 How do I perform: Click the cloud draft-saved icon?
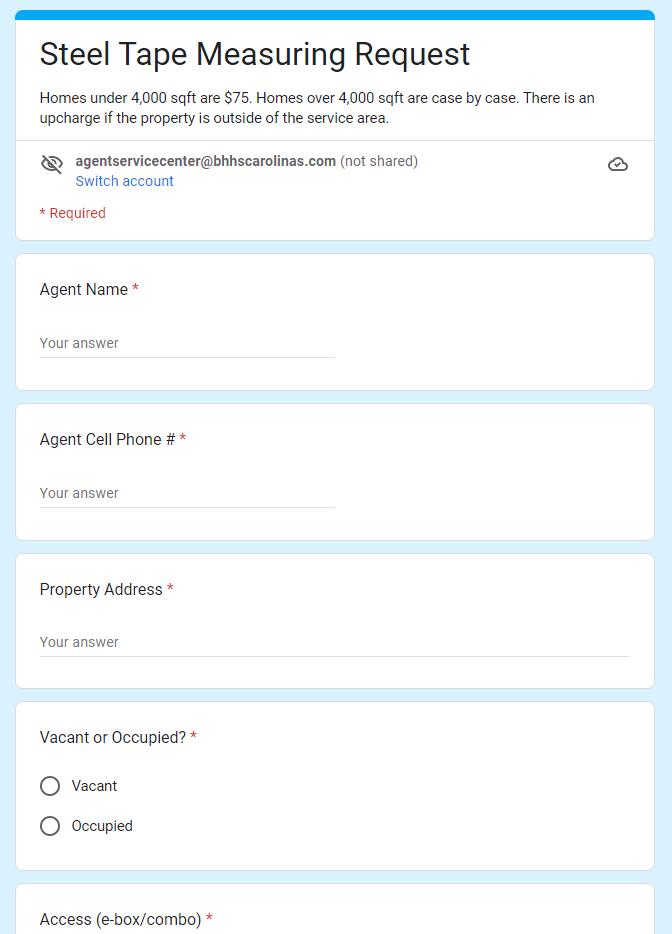point(618,164)
